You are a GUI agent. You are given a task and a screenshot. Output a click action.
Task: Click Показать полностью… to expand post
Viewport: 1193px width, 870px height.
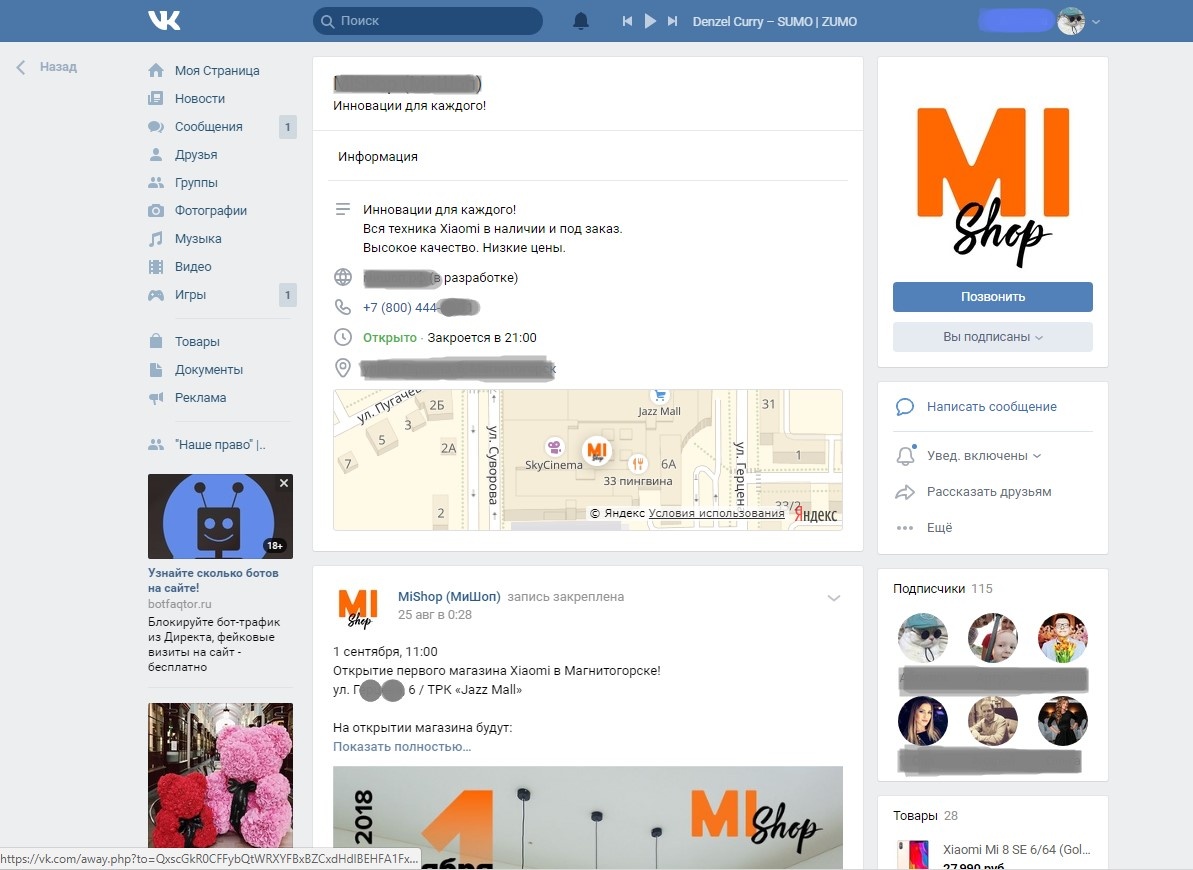[402, 747]
